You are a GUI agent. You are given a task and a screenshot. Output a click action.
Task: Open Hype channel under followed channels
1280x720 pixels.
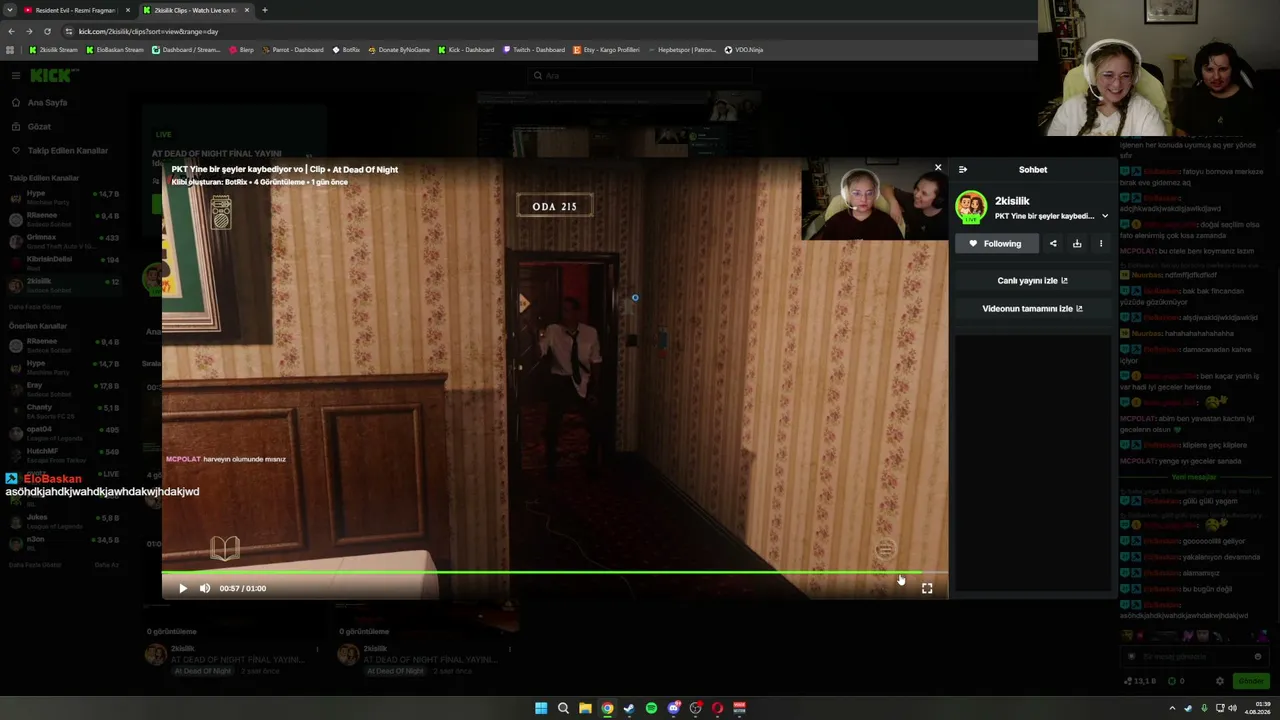(63, 197)
